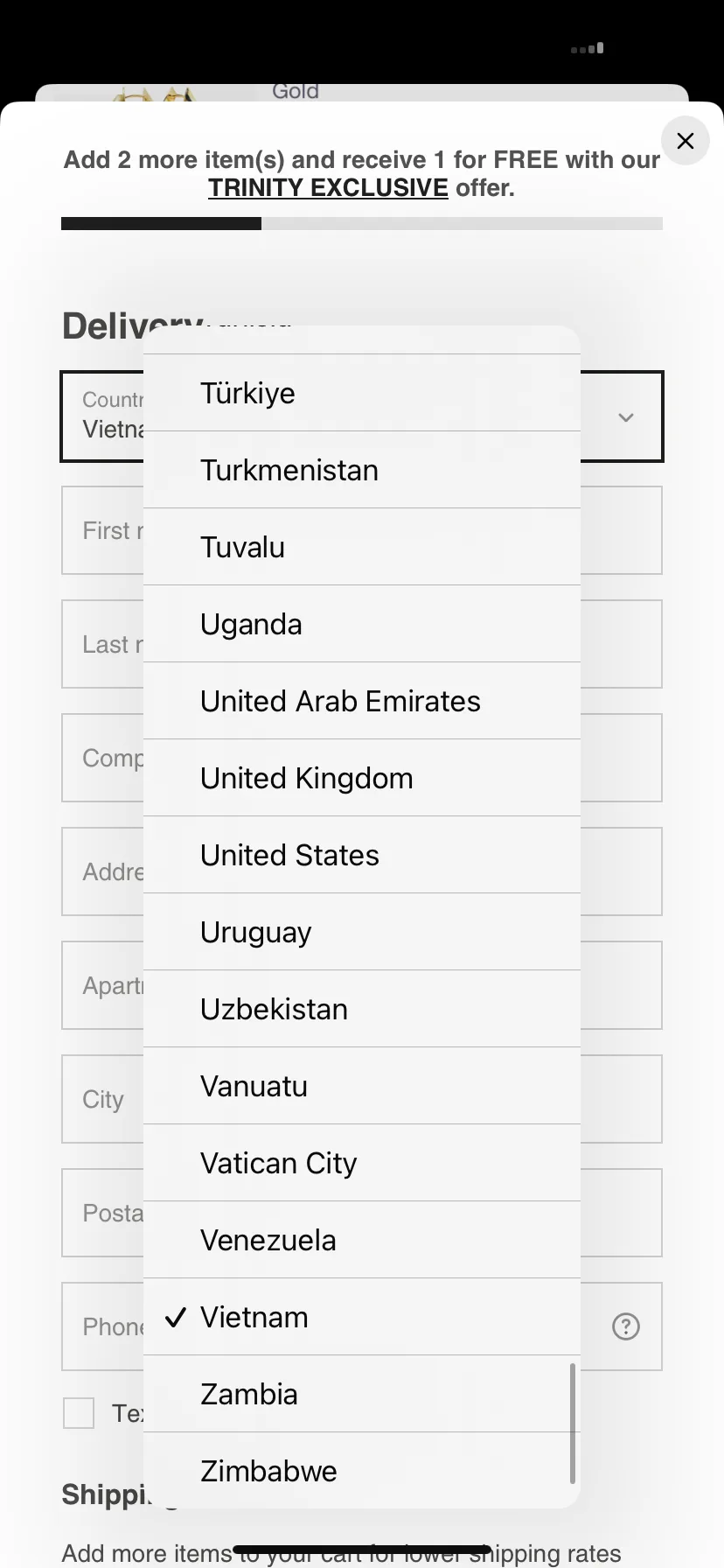The image size is (724, 1568).
Task: Select Uganda from the list
Action: [361, 625]
